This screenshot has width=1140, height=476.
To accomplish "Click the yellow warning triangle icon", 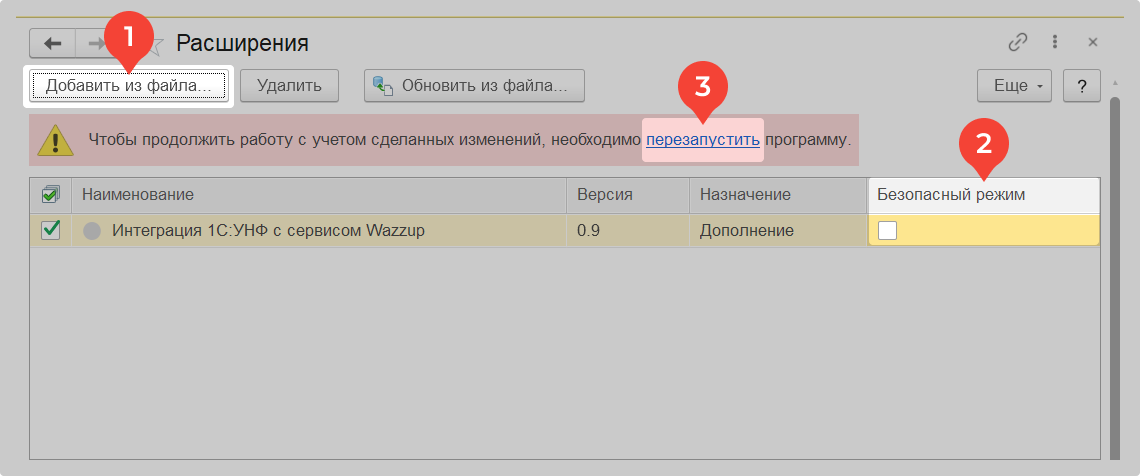I will click(56, 140).
